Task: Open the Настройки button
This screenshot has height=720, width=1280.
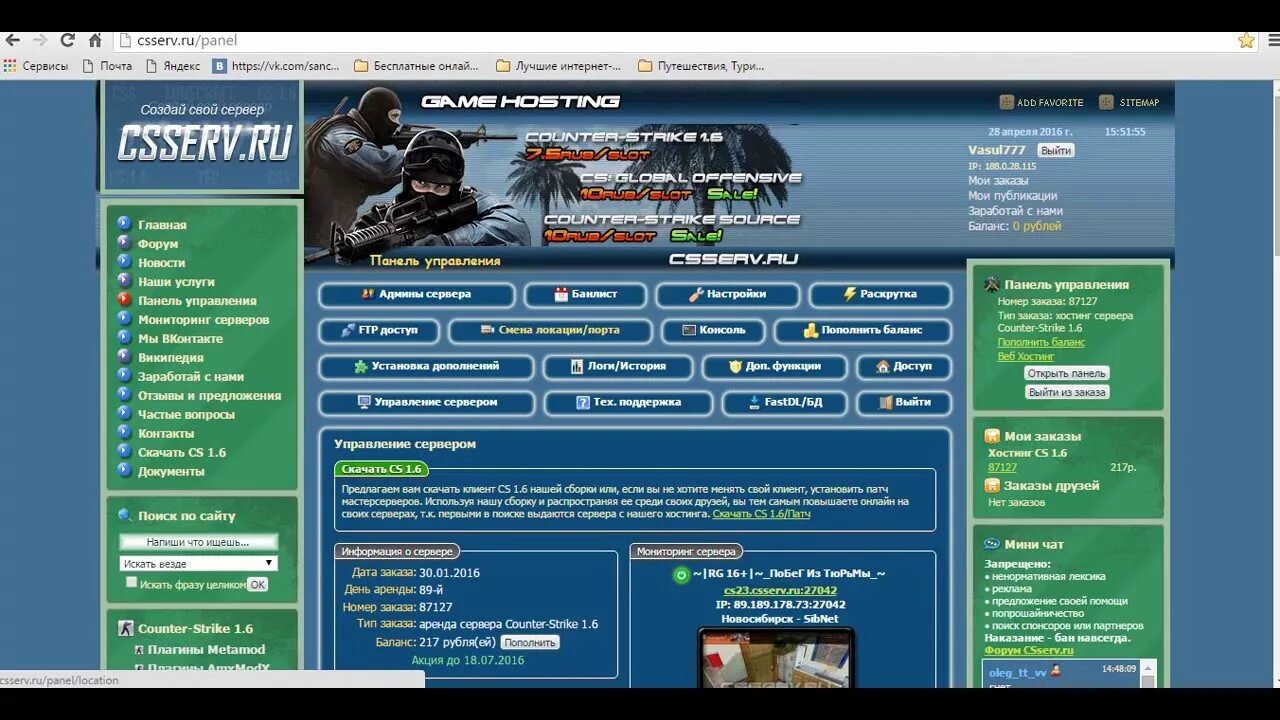Action: tap(728, 295)
